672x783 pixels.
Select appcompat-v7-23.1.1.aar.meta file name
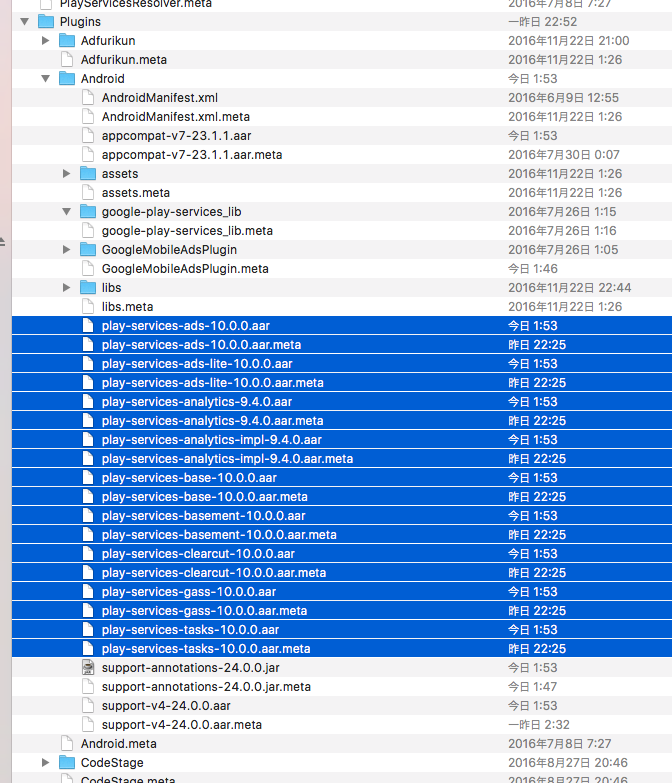coord(192,154)
